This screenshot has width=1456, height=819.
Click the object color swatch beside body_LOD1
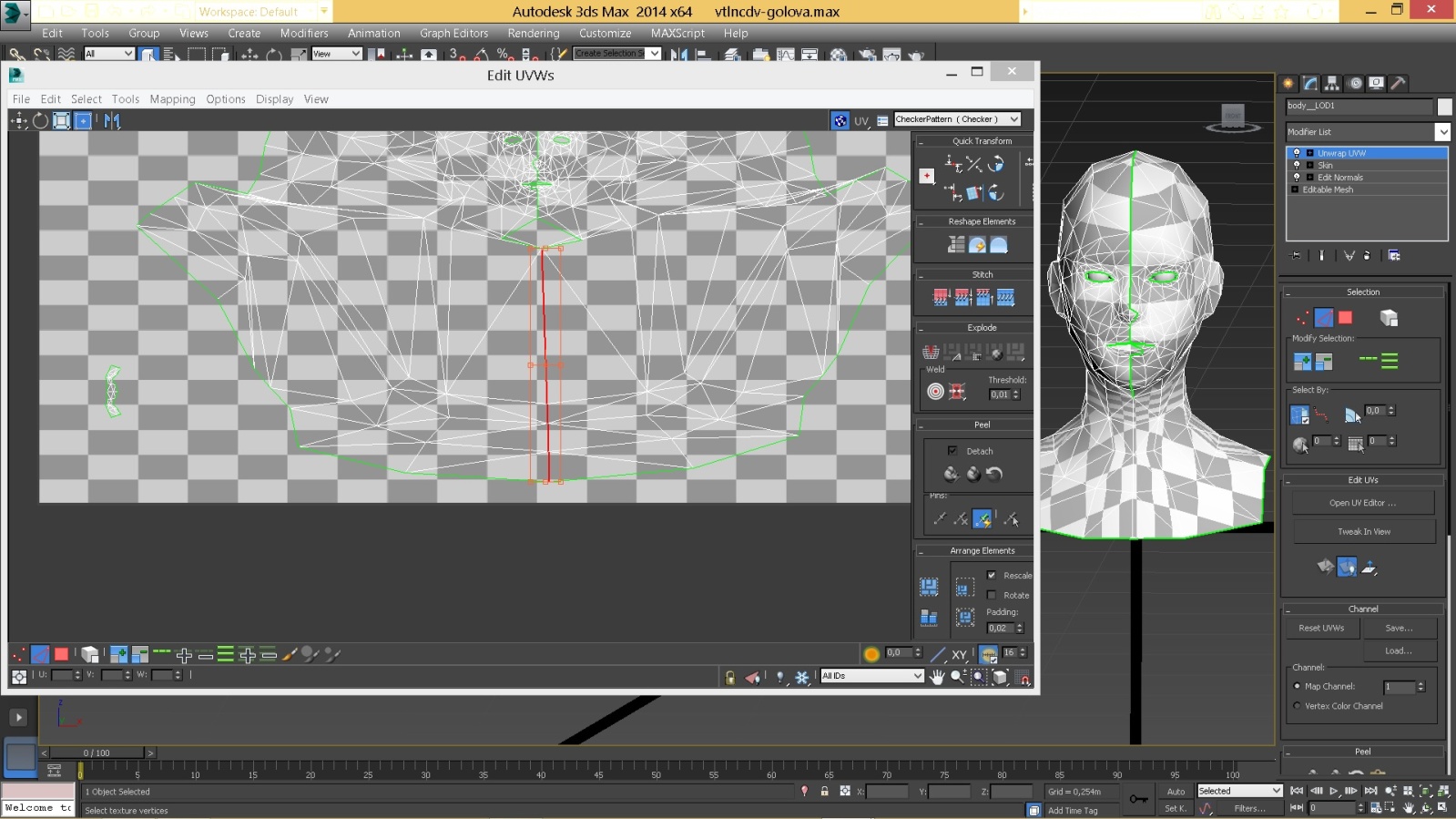[x=1444, y=107]
